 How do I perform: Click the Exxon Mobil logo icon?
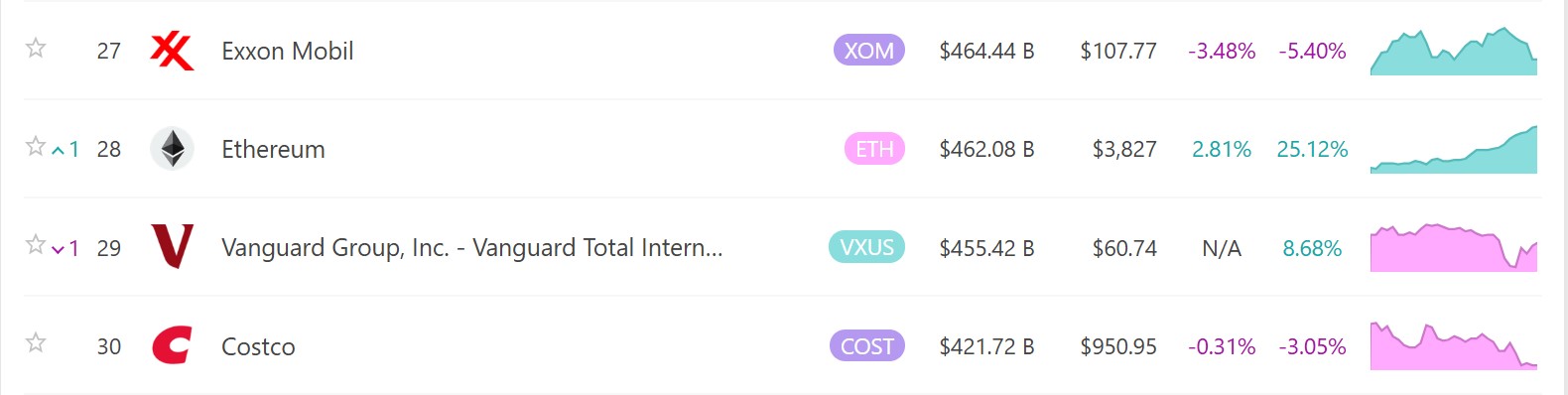pyautogui.click(x=172, y=51)
